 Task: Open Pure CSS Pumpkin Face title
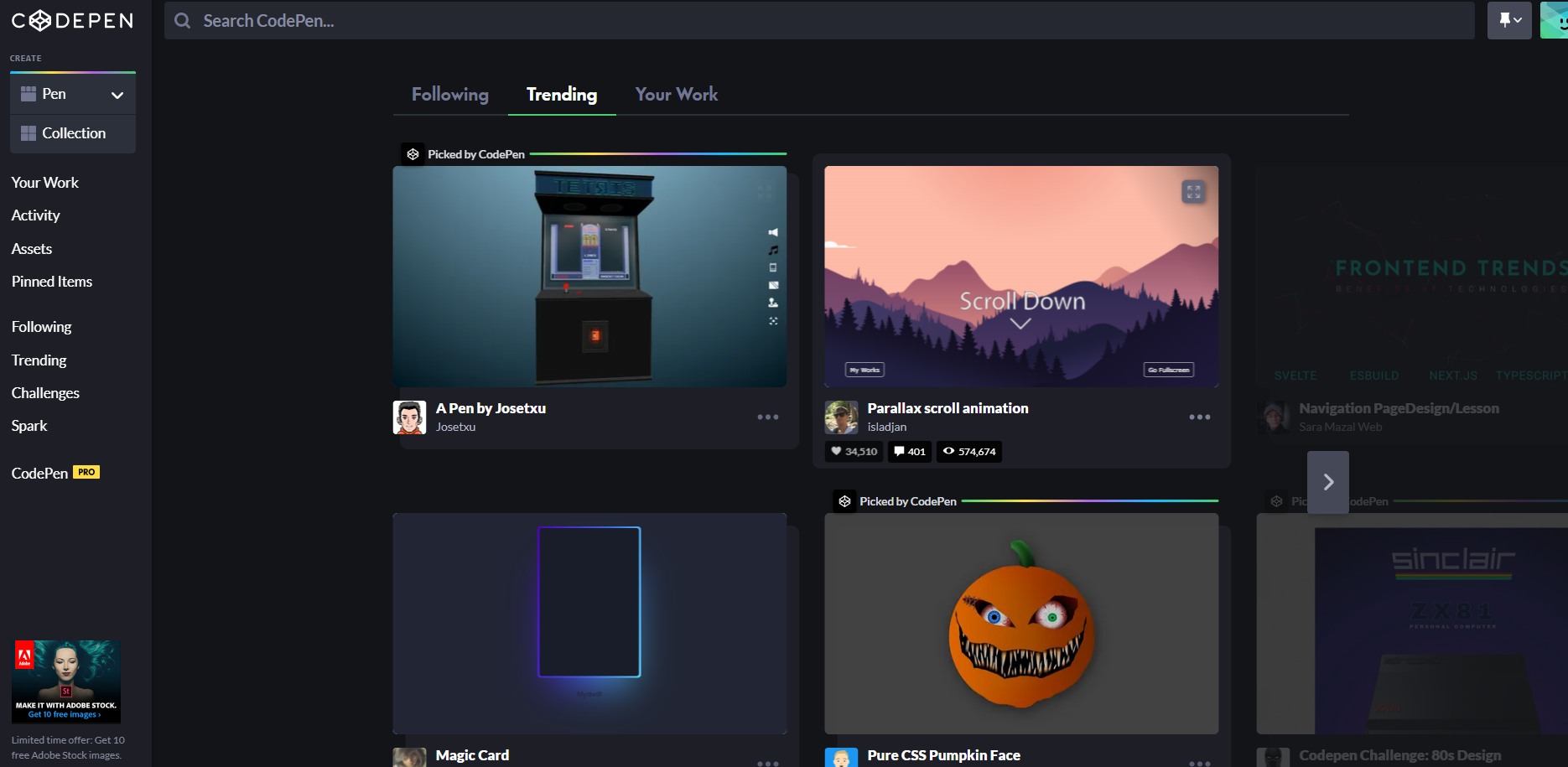[x=943, y=755]
